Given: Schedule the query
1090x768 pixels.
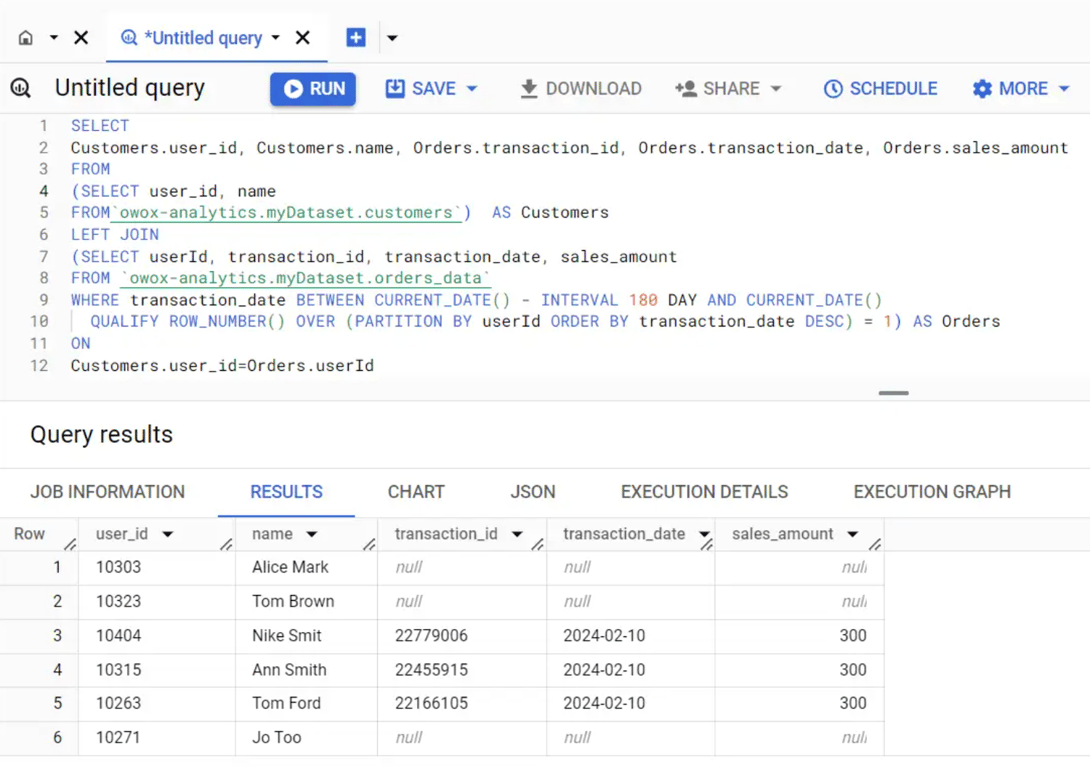Looking at the screenshot, I should [880, 89].
